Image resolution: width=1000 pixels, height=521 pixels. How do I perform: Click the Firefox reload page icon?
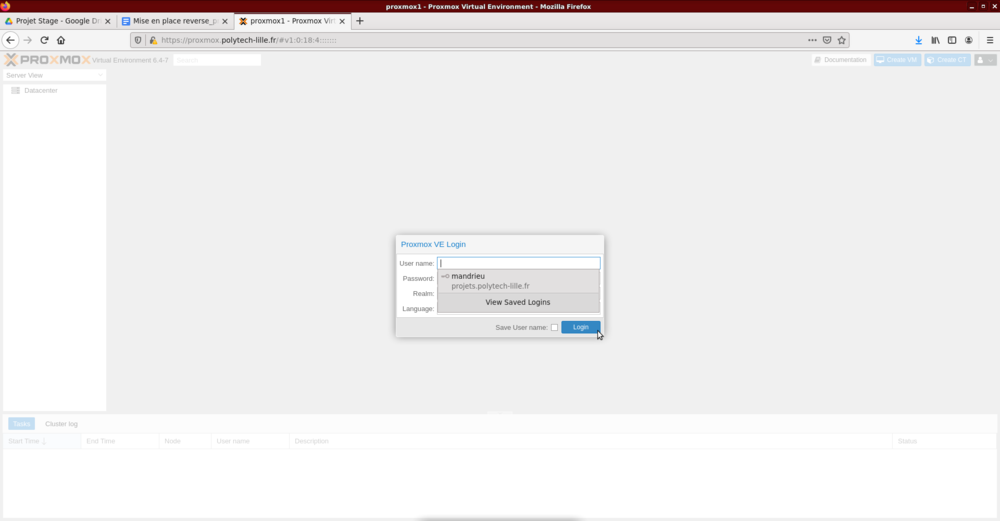[x=44, y=40]
